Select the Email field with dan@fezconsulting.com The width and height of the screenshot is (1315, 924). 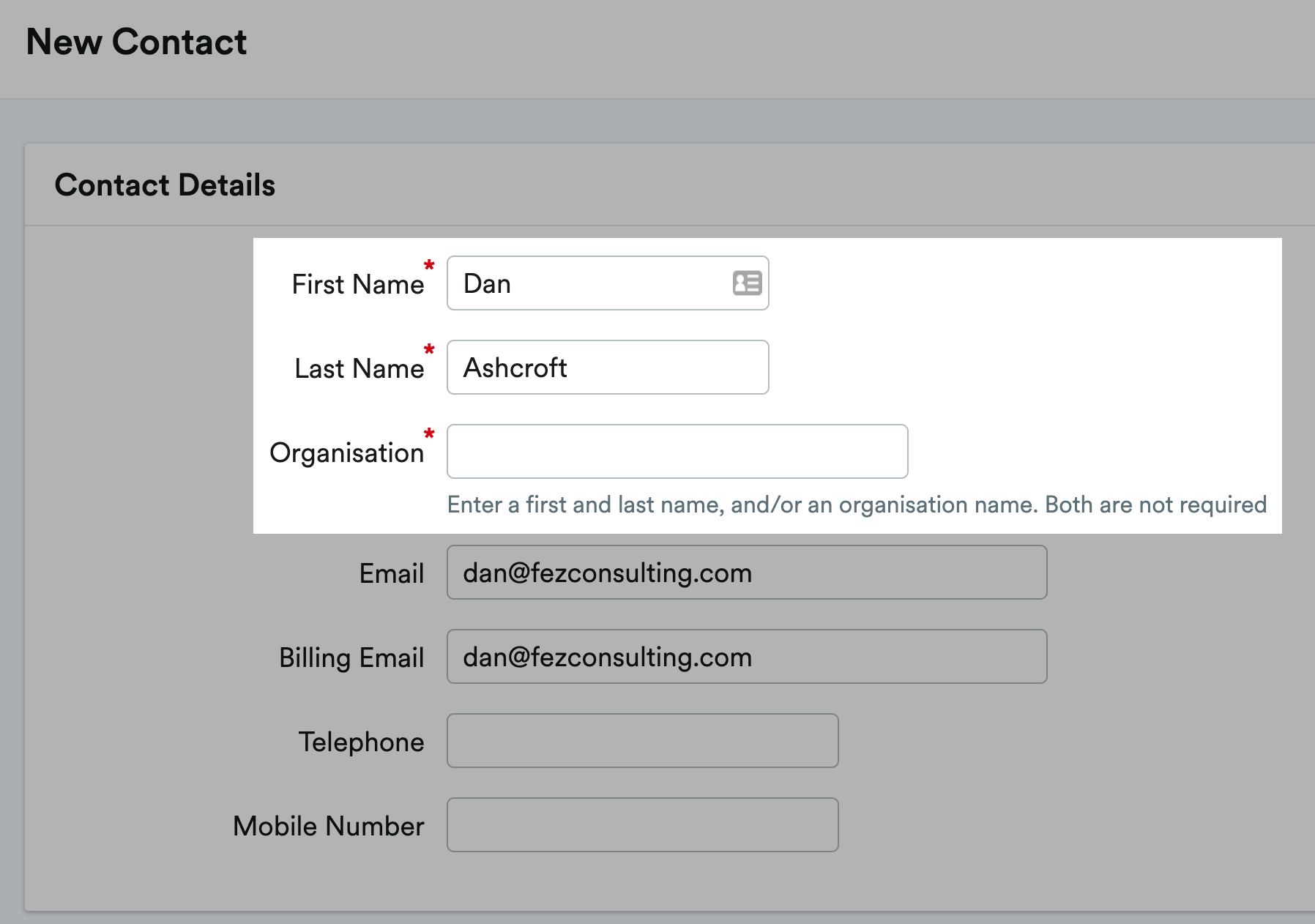(x=745, y=573)
